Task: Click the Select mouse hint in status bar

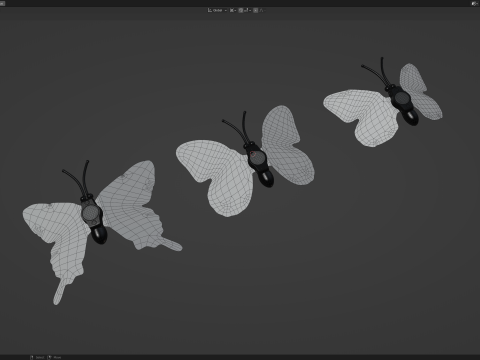Action: coord(37,357)
